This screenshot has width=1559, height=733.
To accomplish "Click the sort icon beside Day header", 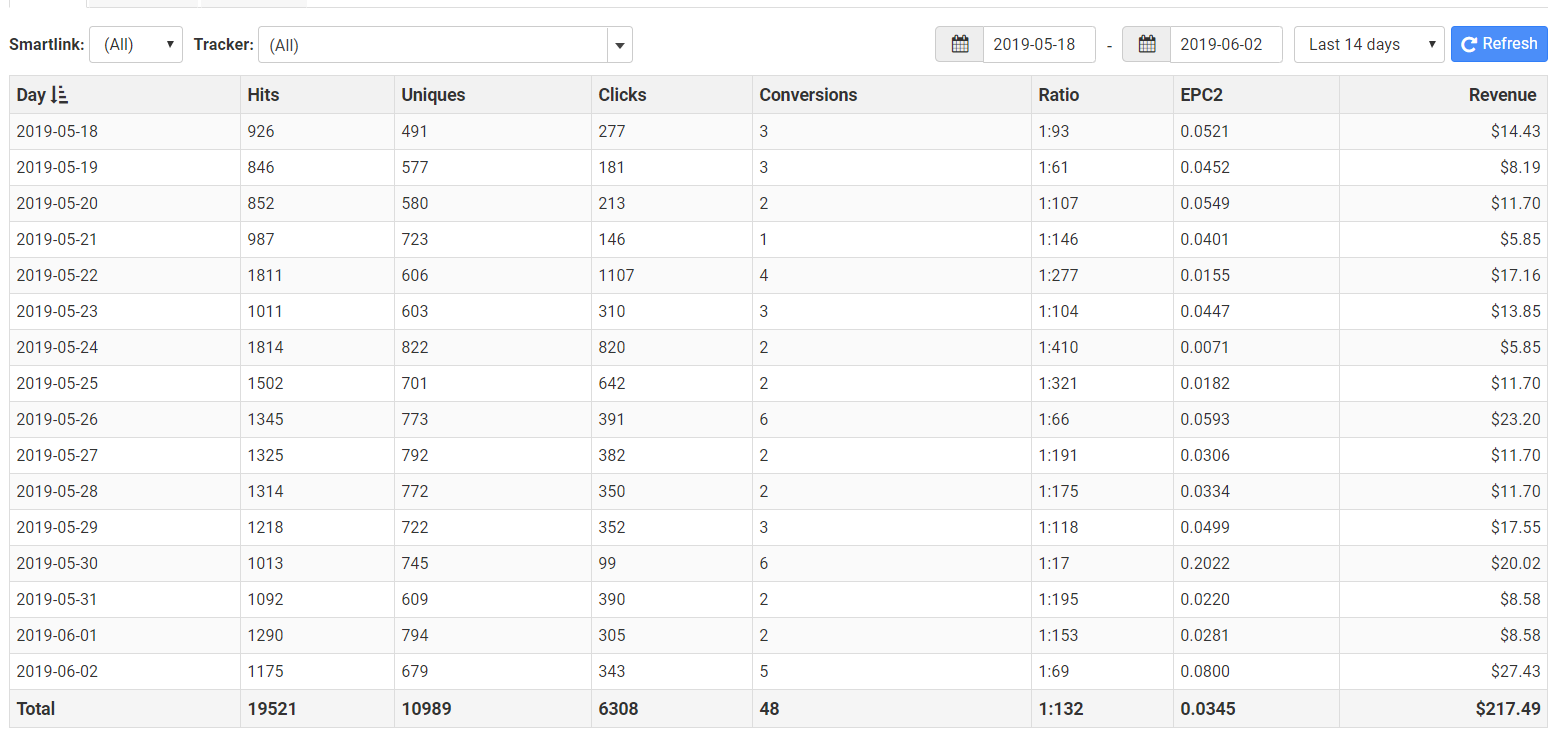I will click(59, 95).
